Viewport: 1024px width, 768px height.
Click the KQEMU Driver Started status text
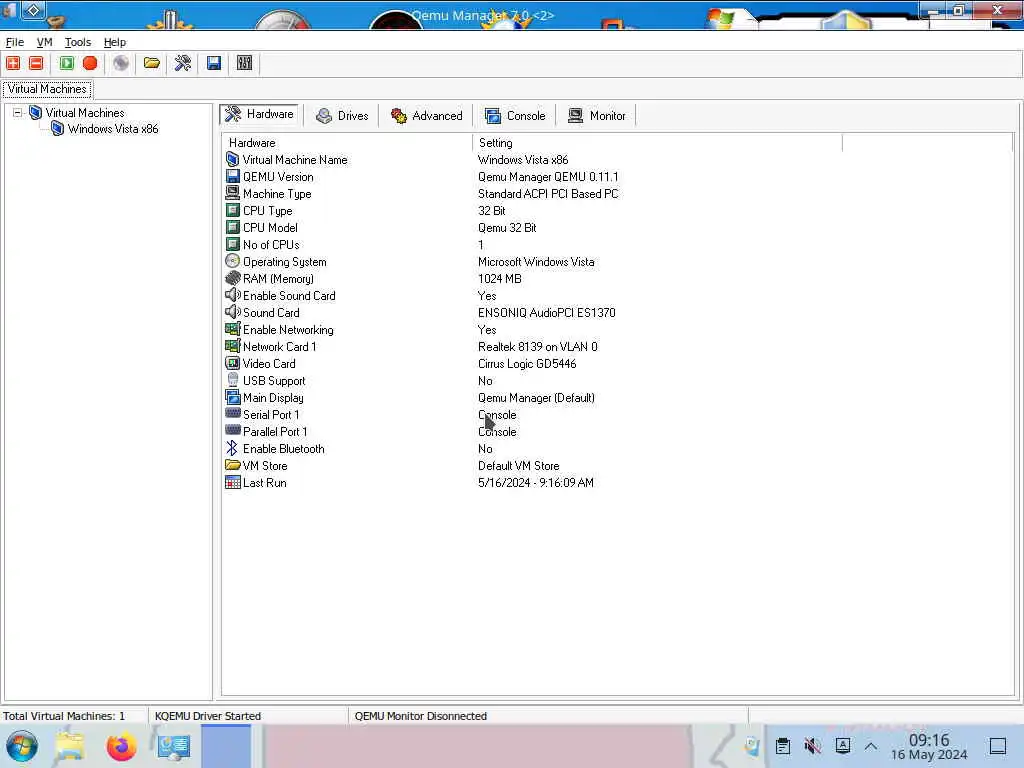tap(208, 716)
